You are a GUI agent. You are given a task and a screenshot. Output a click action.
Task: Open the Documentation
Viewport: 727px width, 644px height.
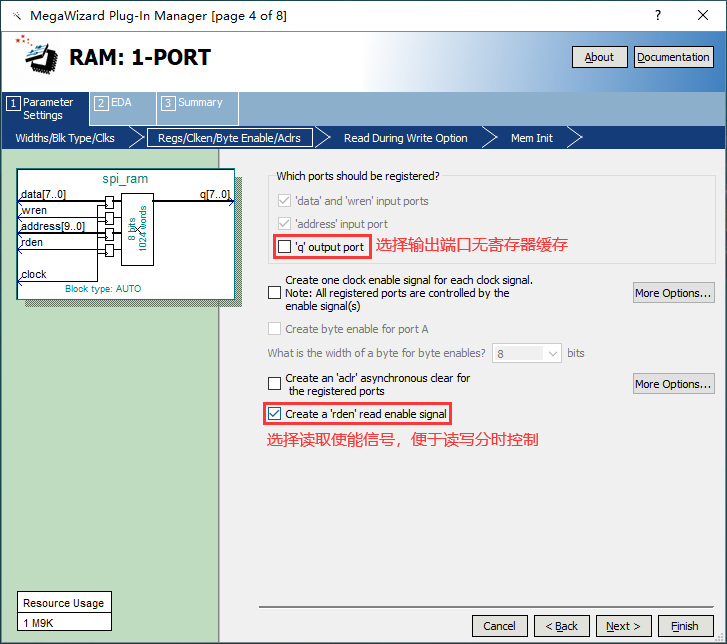[x=673, y=57]
